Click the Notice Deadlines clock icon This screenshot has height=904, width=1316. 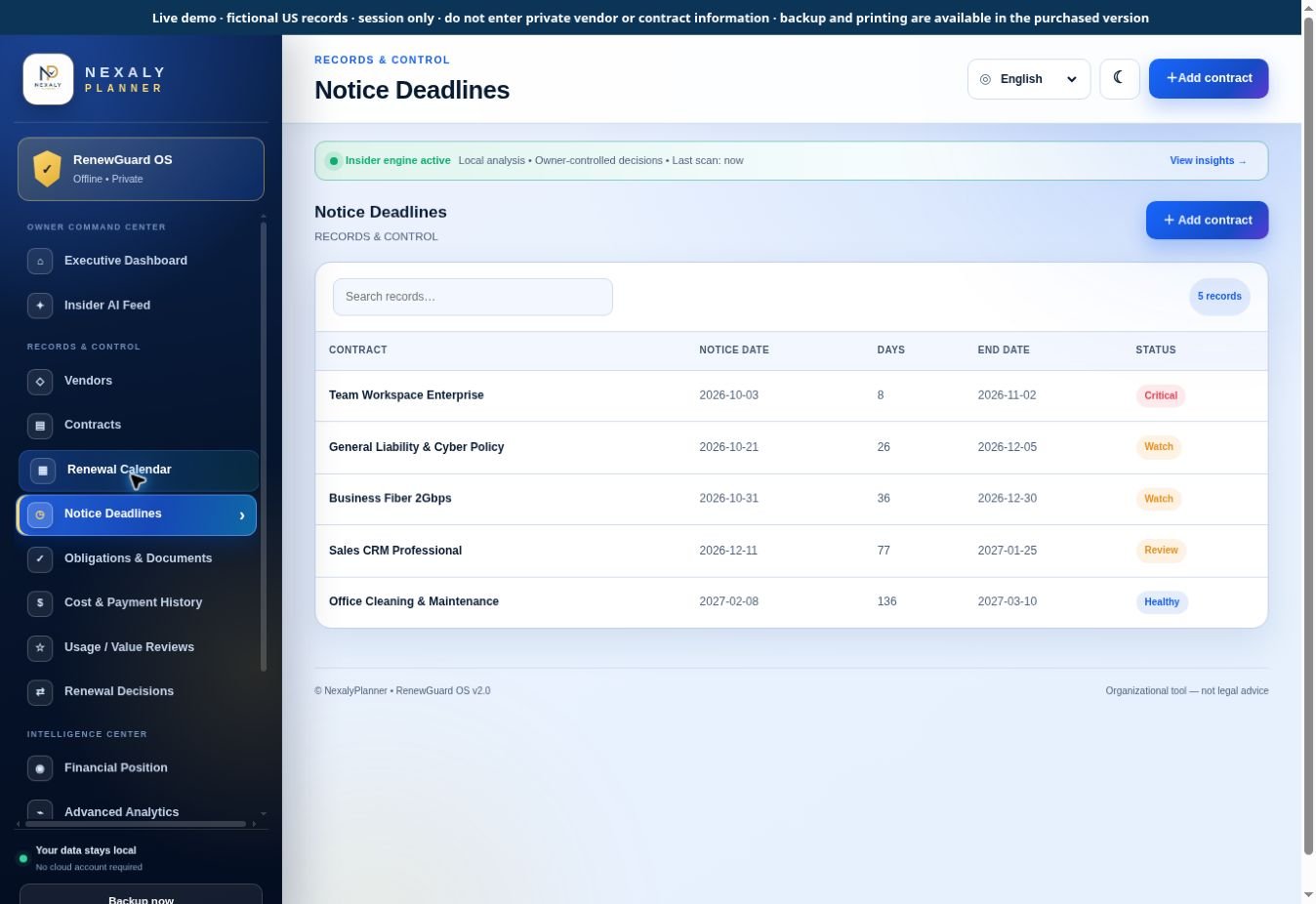[40, 514]
